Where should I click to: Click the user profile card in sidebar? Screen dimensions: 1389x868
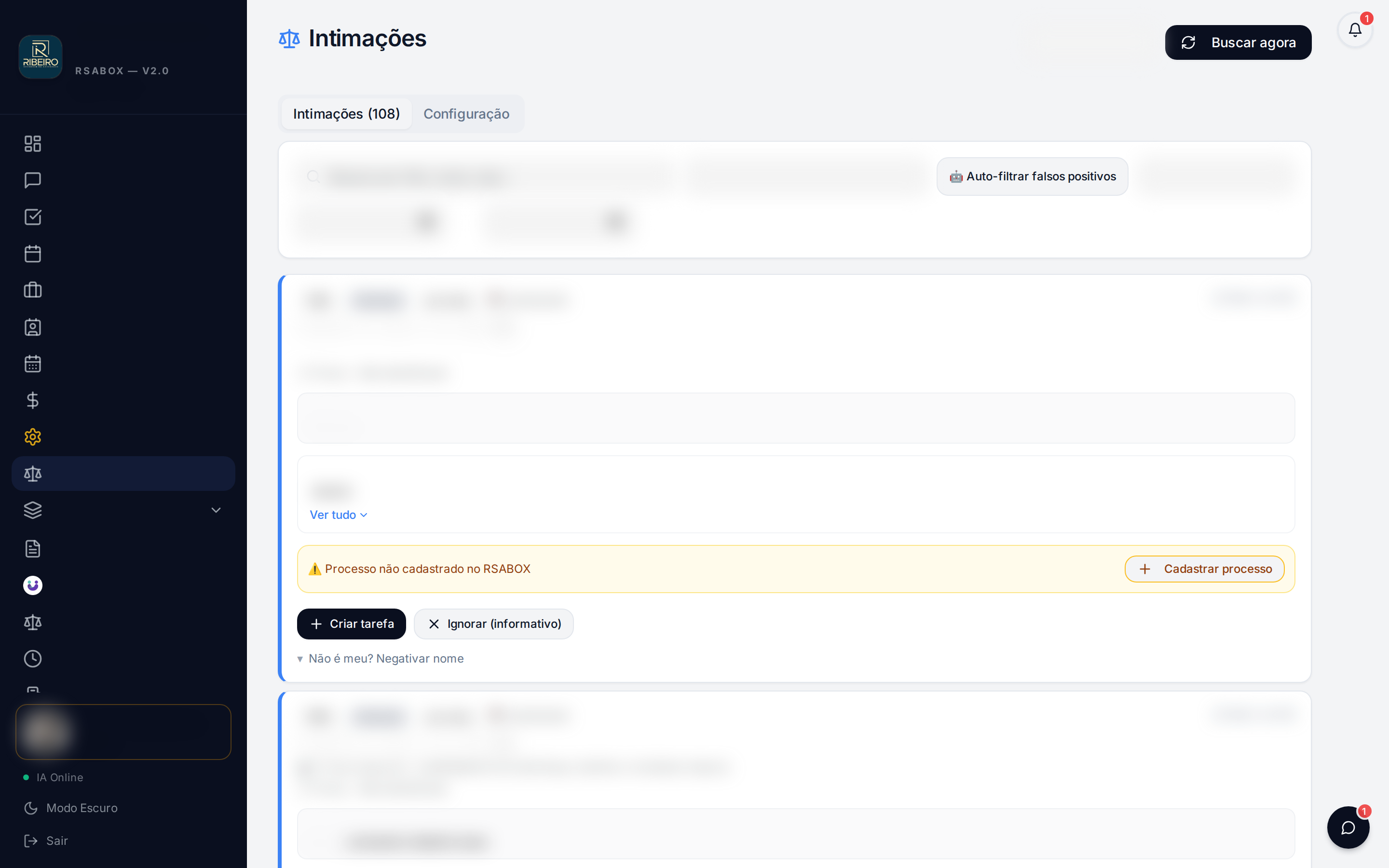[x=123, y=732]
